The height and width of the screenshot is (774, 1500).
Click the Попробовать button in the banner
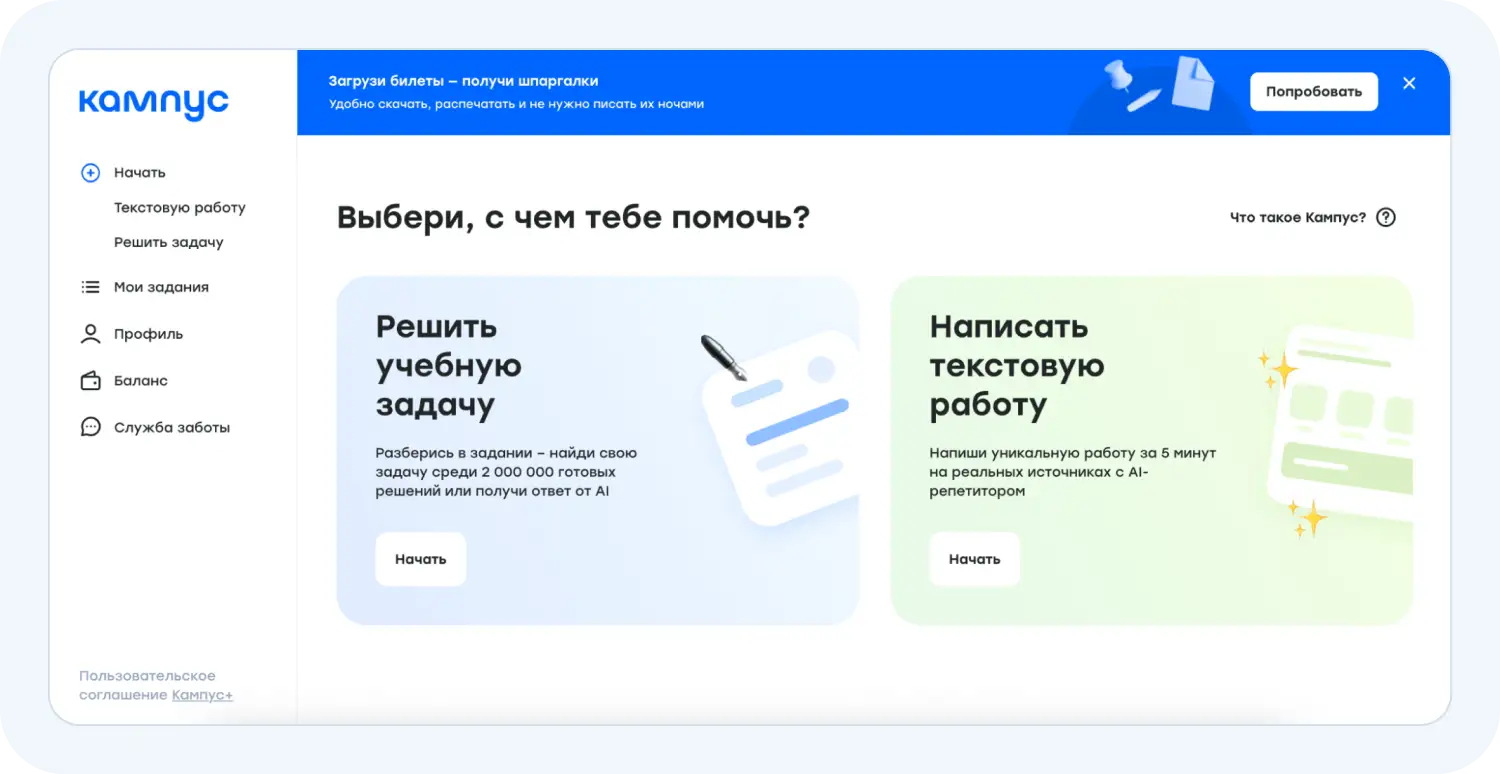click(1314, 92)
